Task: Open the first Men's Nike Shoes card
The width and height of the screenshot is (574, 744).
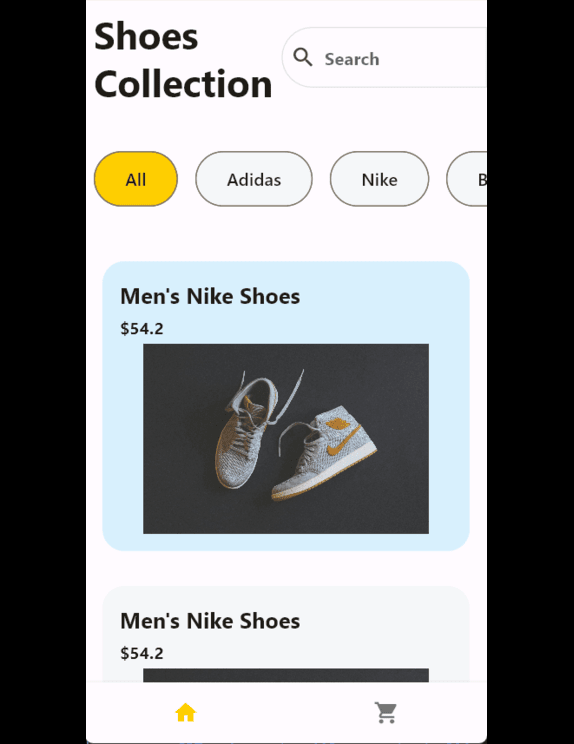Action: pos(286,406)
